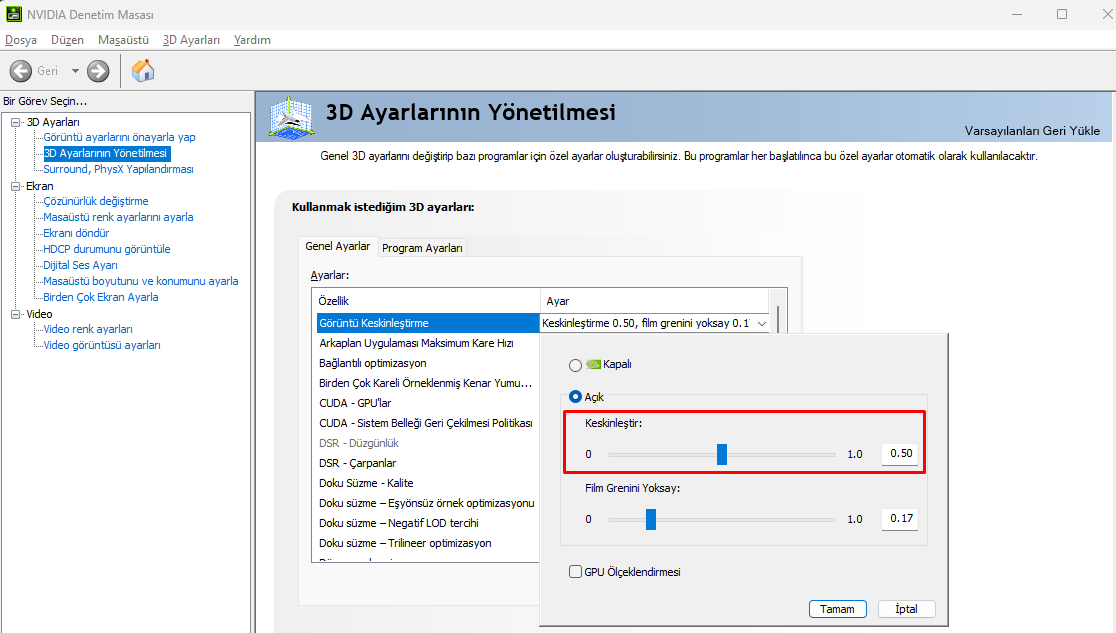
Task: Switch to the Program Ayarları tab
Action: [422, 248]
